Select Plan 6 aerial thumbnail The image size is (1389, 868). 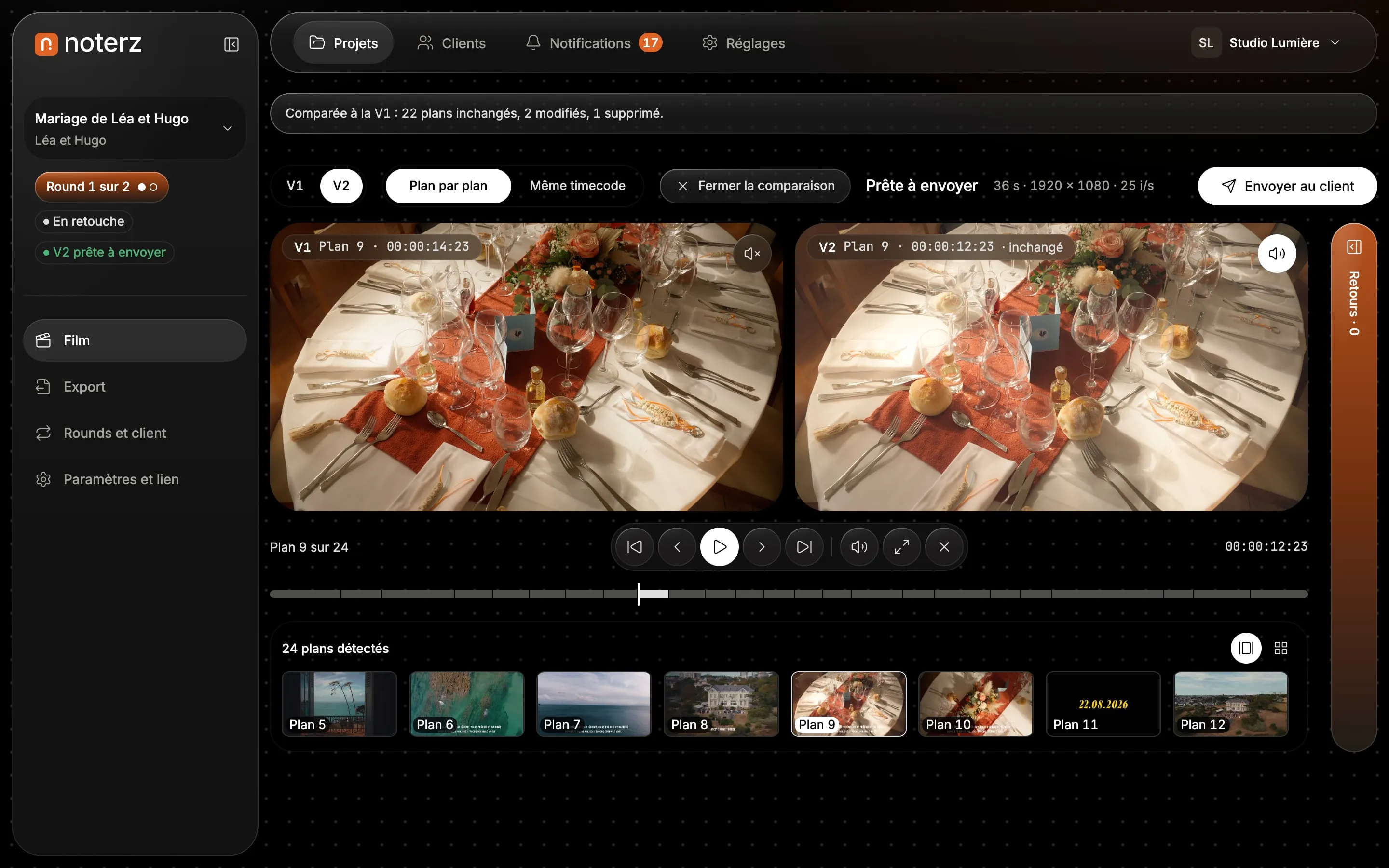click(467, 704)
